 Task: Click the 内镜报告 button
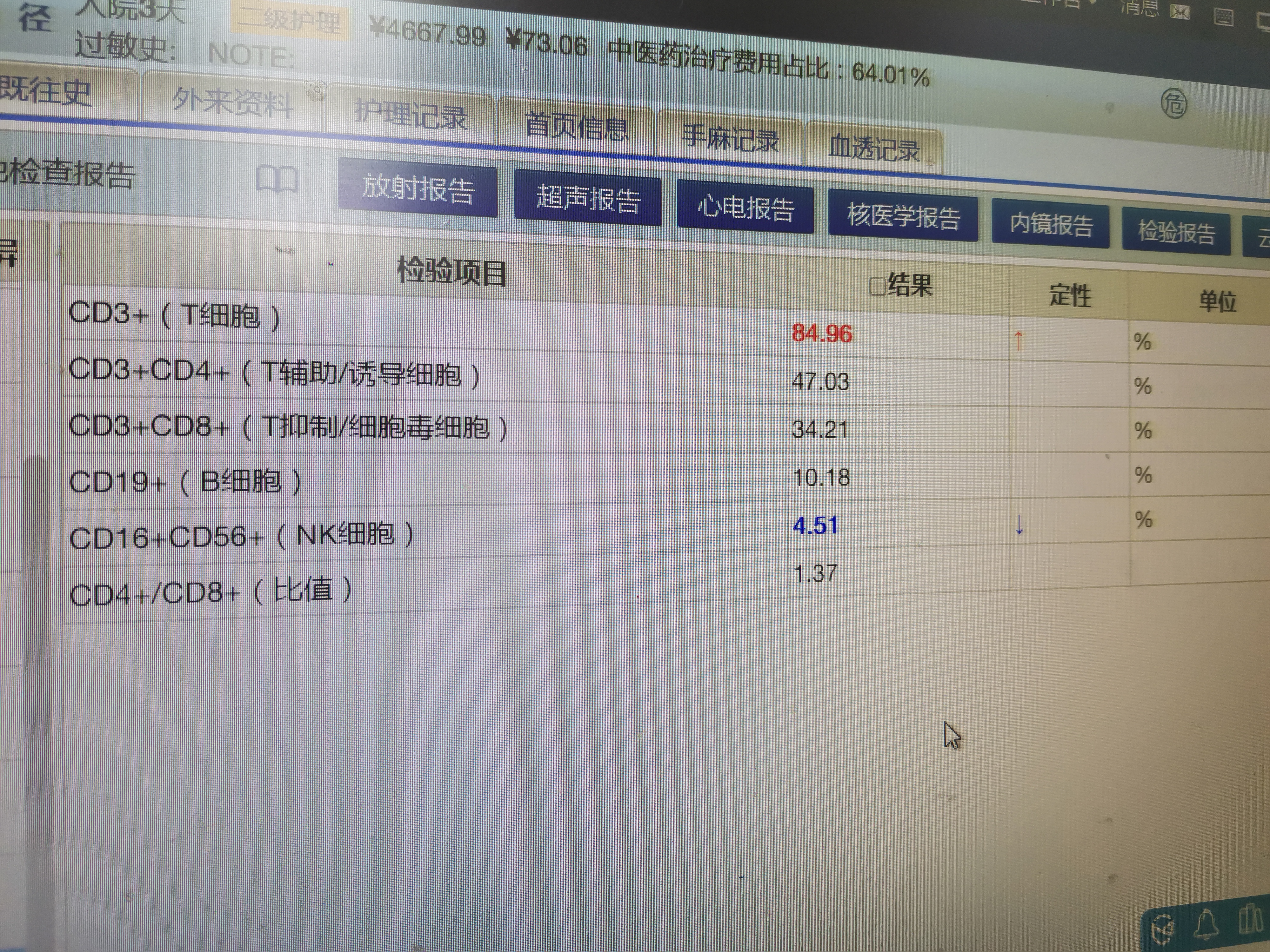coord(1051,224)
